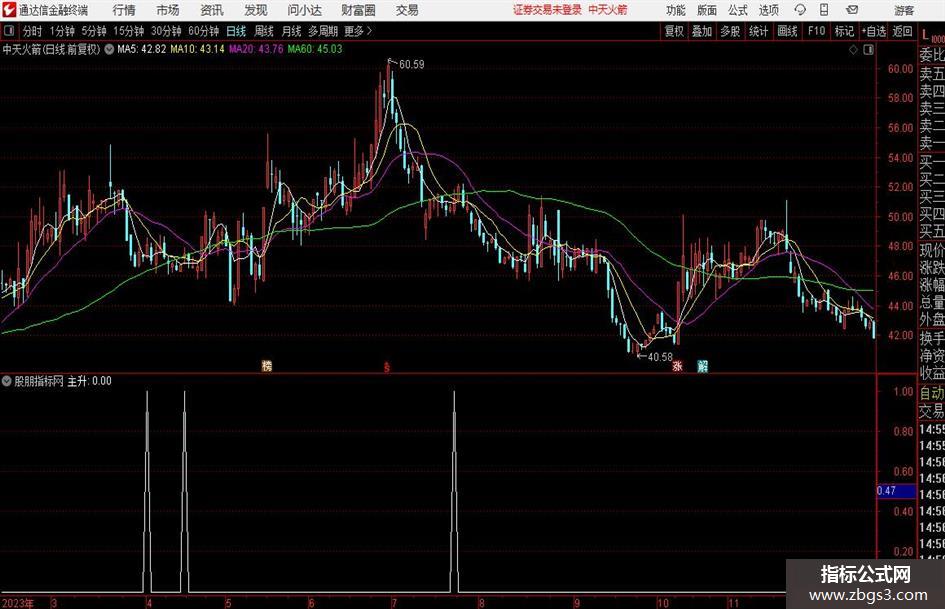The image size is (945, 609).
Task: Click the F10 toolbar button
Action: [817, 31]
